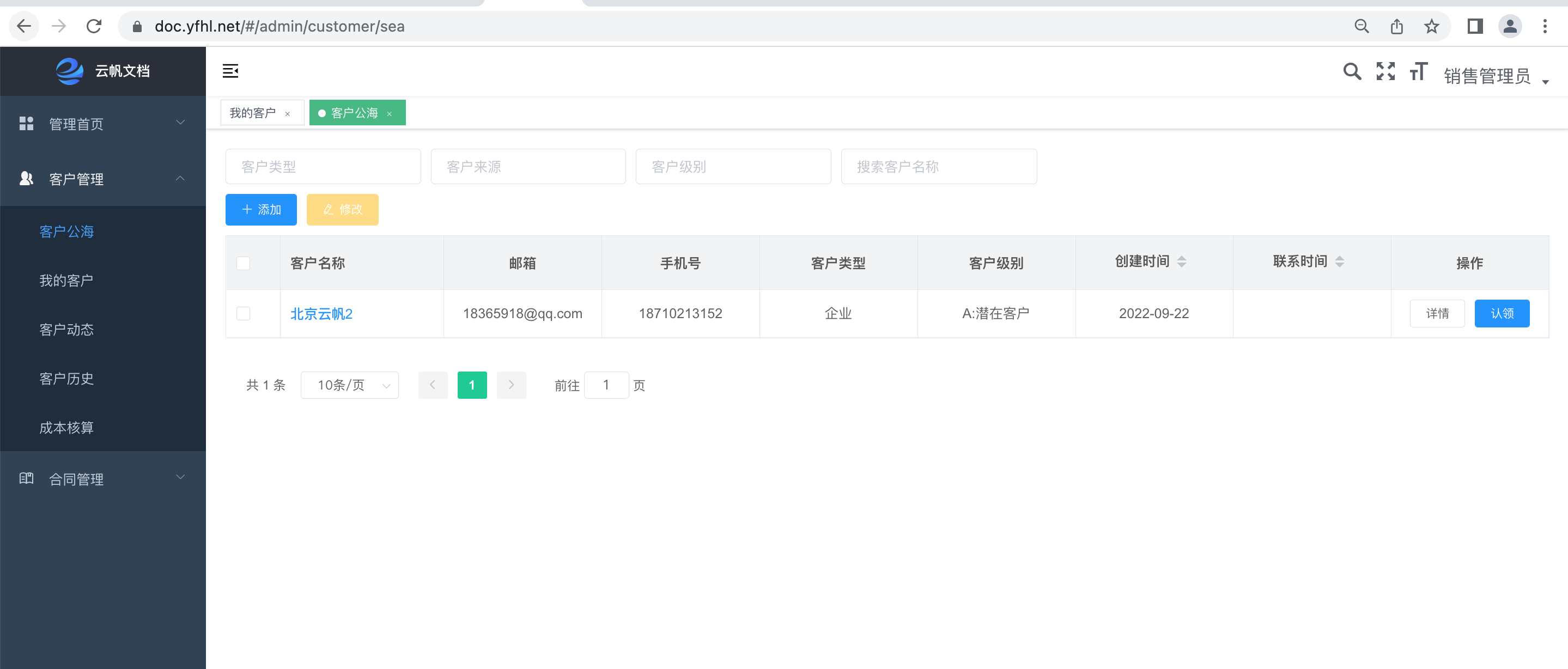The width and height of the screenshot is (1568, 669).
Task: Collapse the sidebar with hamburger icon
Action: (230, 71)
